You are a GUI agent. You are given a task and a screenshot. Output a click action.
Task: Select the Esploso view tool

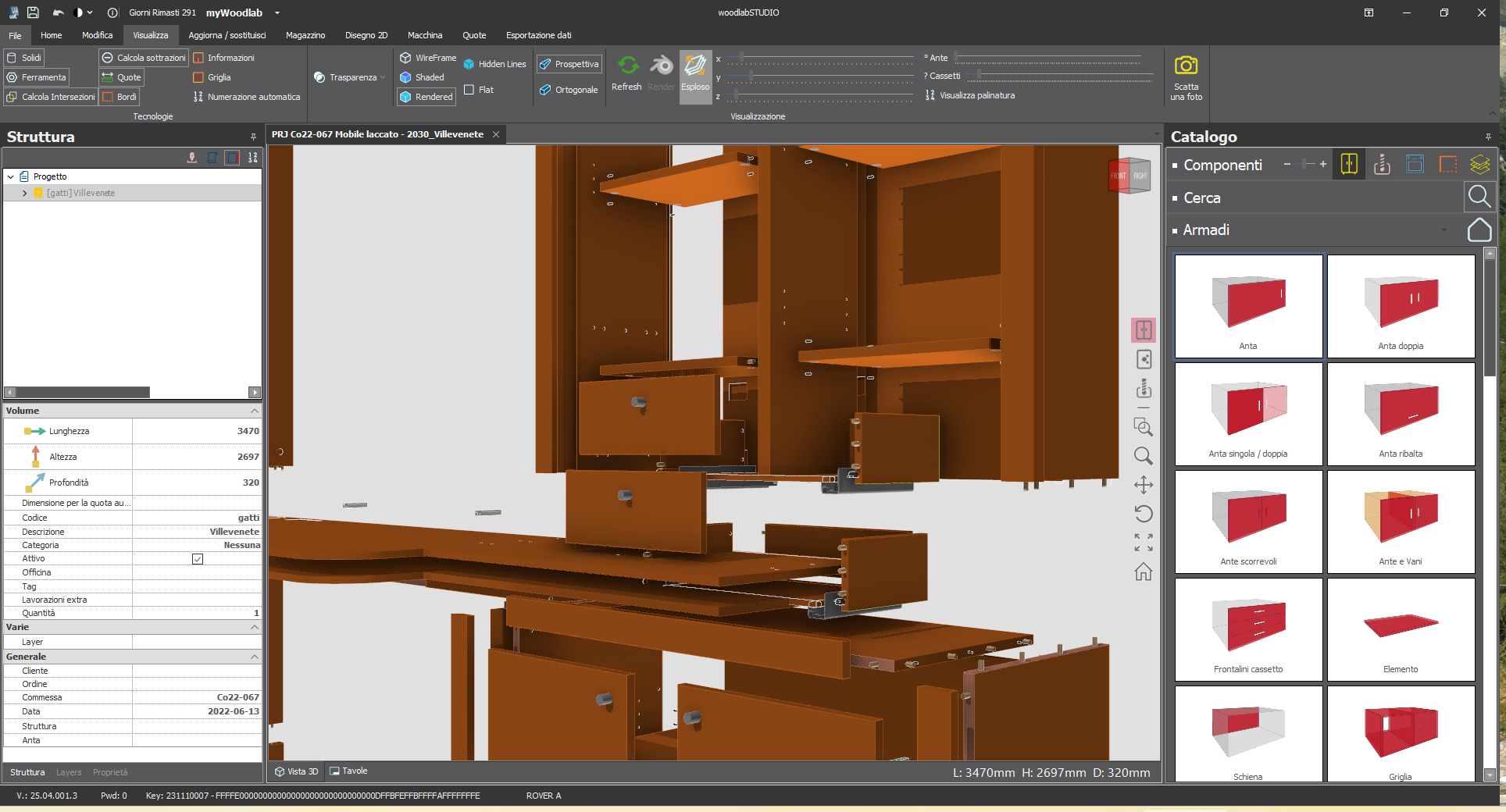pos(694,74)
